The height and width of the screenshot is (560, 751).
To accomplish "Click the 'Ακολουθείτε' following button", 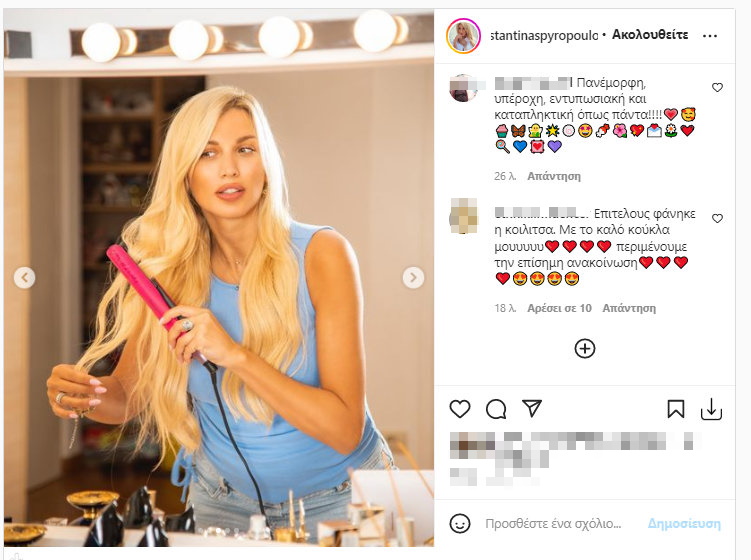I will coord(650,35).
